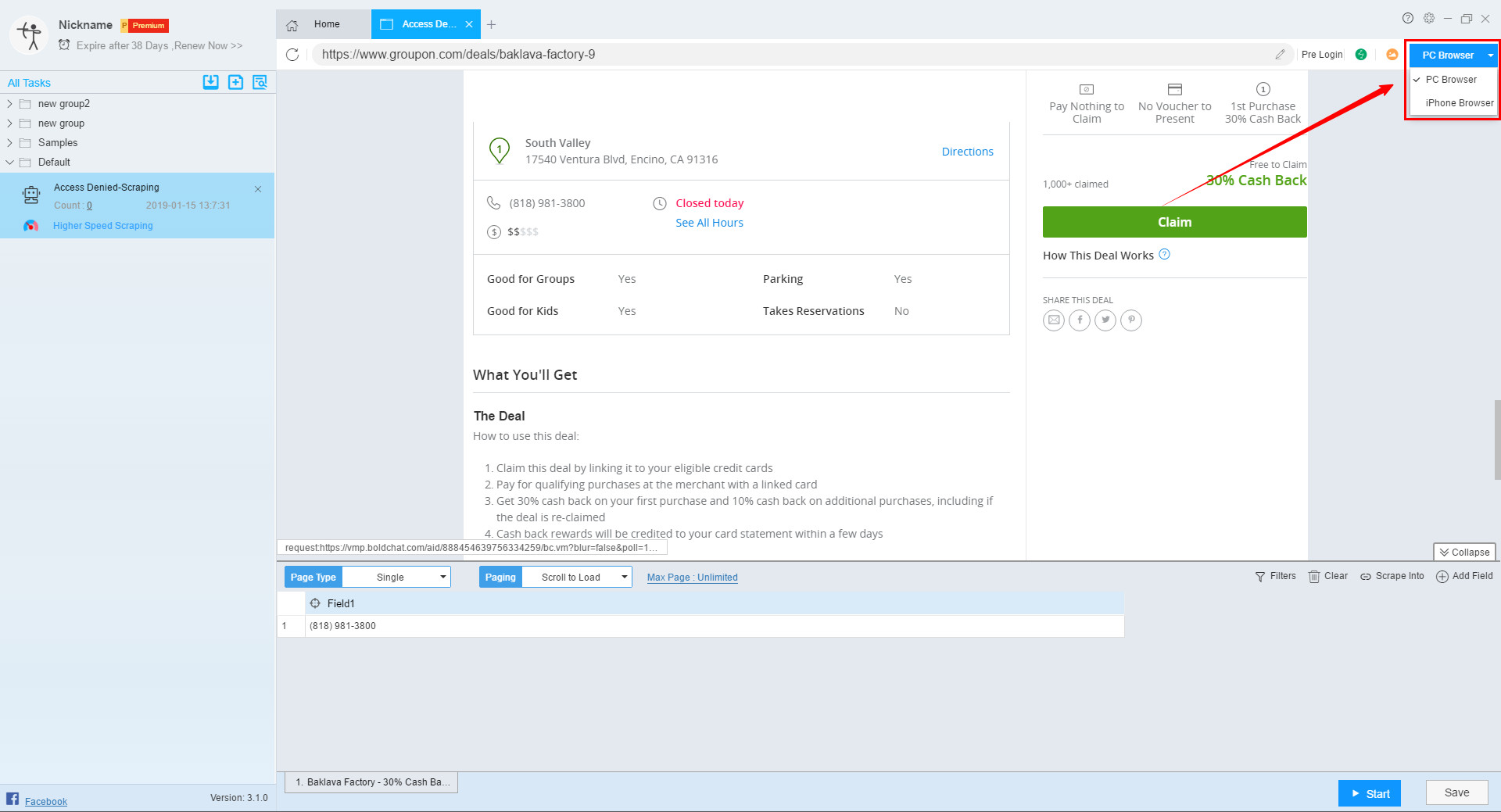Screen dimensions: 1501x812
Task: Click the orange cloud icon
Action: (1392, 55)
